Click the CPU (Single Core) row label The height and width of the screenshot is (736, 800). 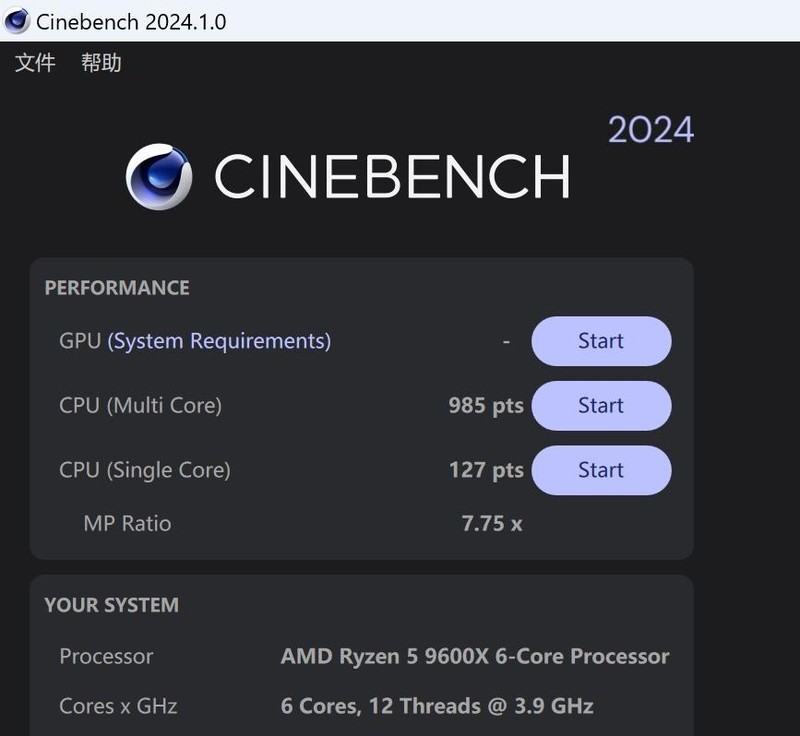click(x=146, y=469)
